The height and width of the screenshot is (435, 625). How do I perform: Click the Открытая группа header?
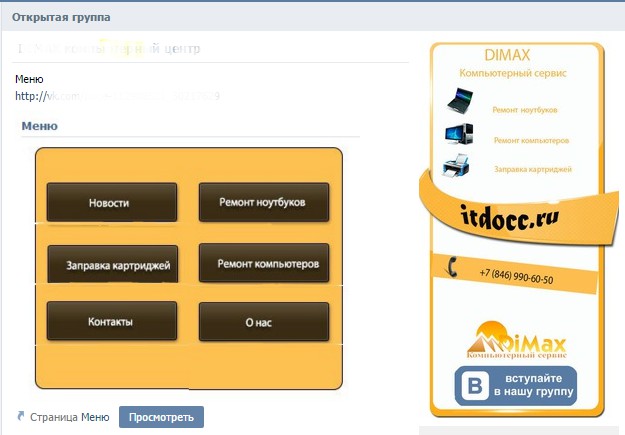[x=61, y=17]
